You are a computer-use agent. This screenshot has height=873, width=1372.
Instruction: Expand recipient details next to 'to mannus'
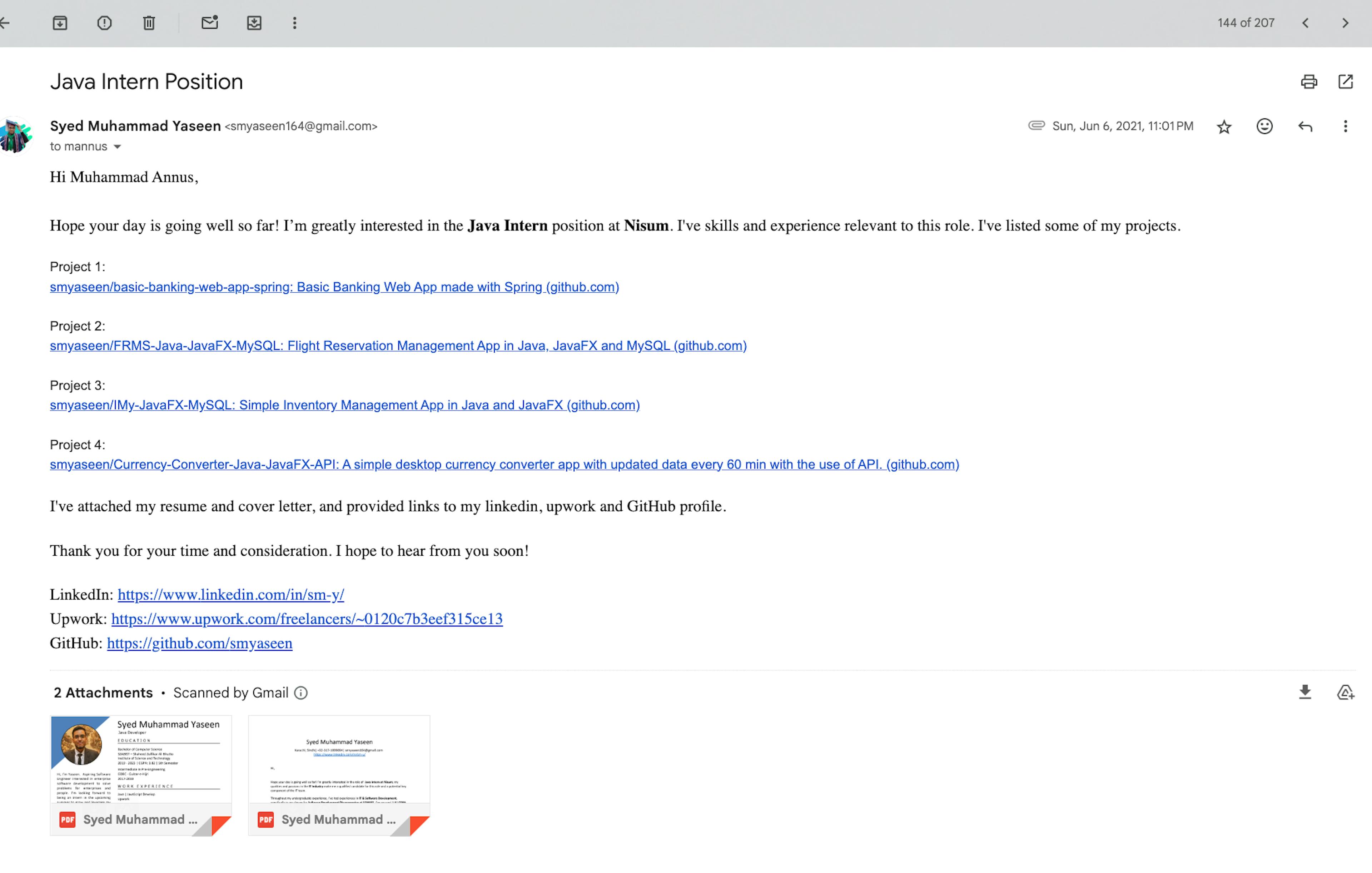pos(118,147)
